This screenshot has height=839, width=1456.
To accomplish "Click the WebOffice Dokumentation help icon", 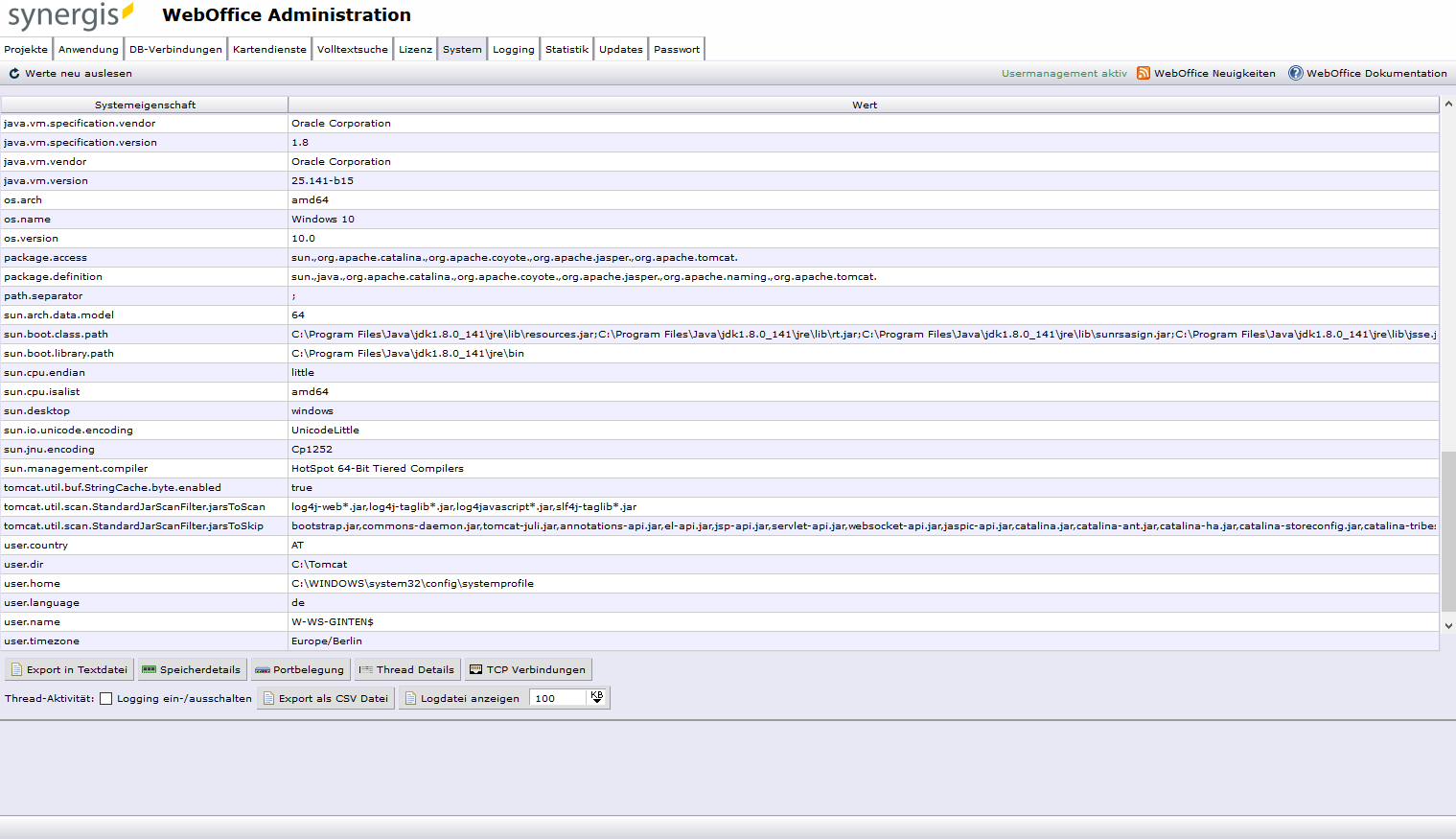I will pos(1296,72).
